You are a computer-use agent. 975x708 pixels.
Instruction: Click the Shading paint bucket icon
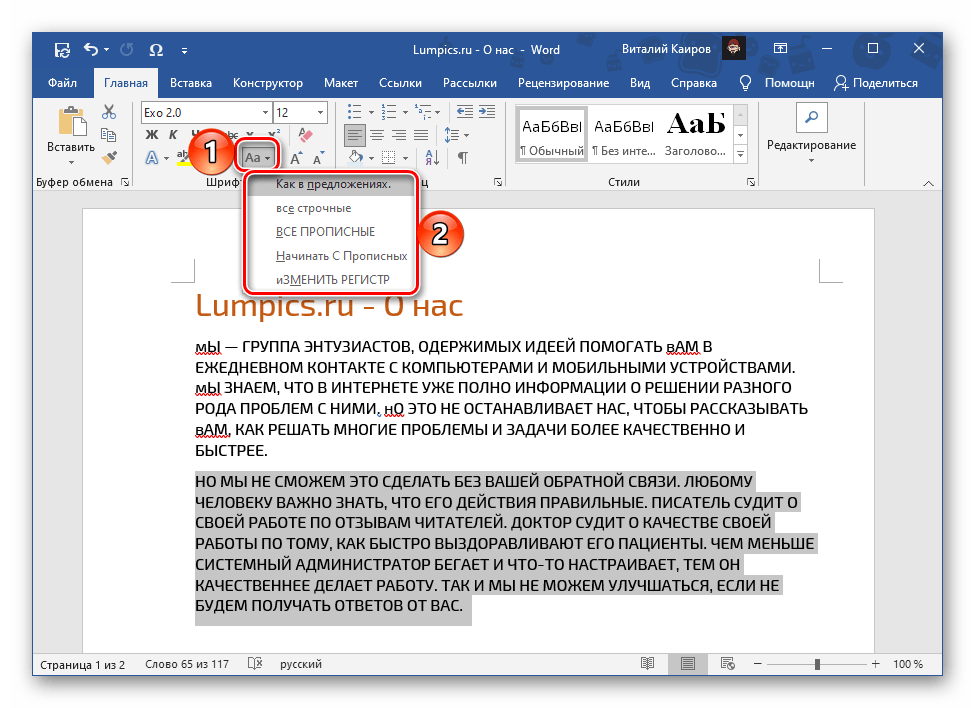tap(354, 157)
